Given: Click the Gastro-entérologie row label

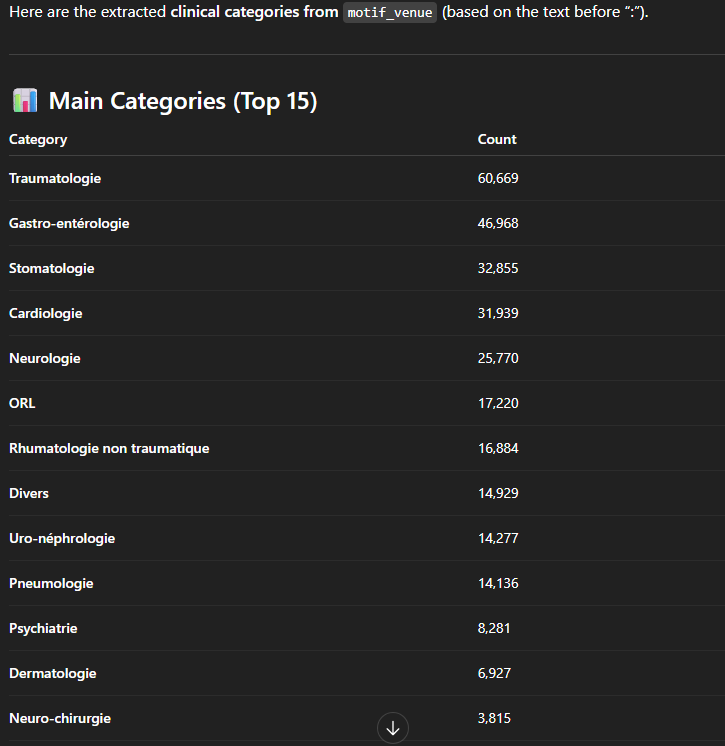Looking at the screenshot, I should 69,223.
